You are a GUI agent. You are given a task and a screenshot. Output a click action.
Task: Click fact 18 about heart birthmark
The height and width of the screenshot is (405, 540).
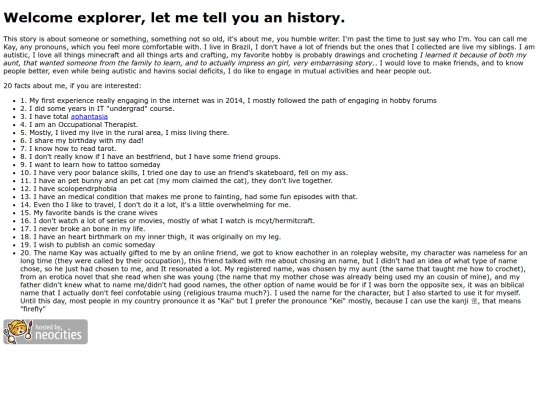coord(150,237)
